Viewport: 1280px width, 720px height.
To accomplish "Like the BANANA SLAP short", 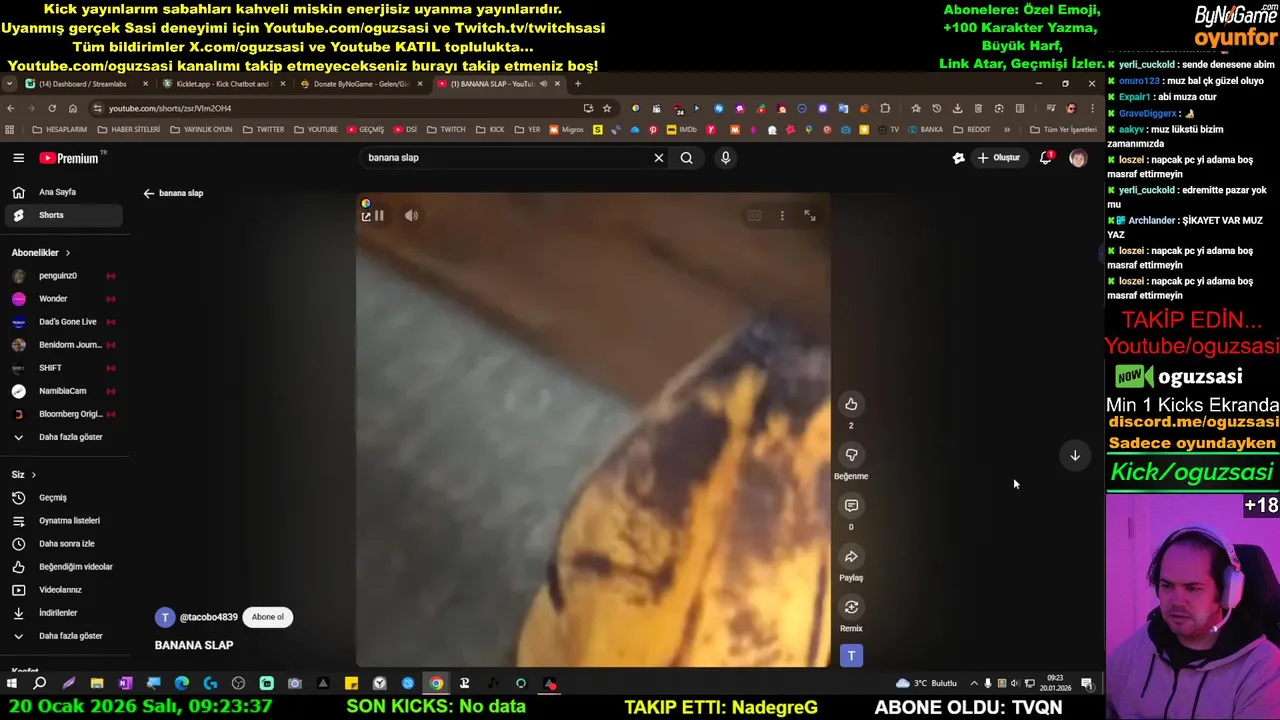I will pyautogui.click(x=851, y=404).
